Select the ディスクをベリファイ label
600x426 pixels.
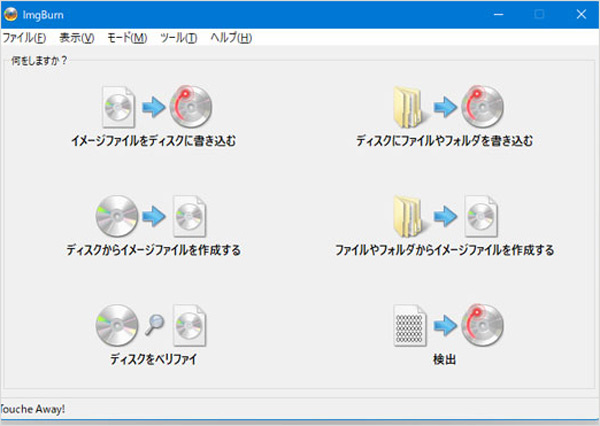pos(153,359)
